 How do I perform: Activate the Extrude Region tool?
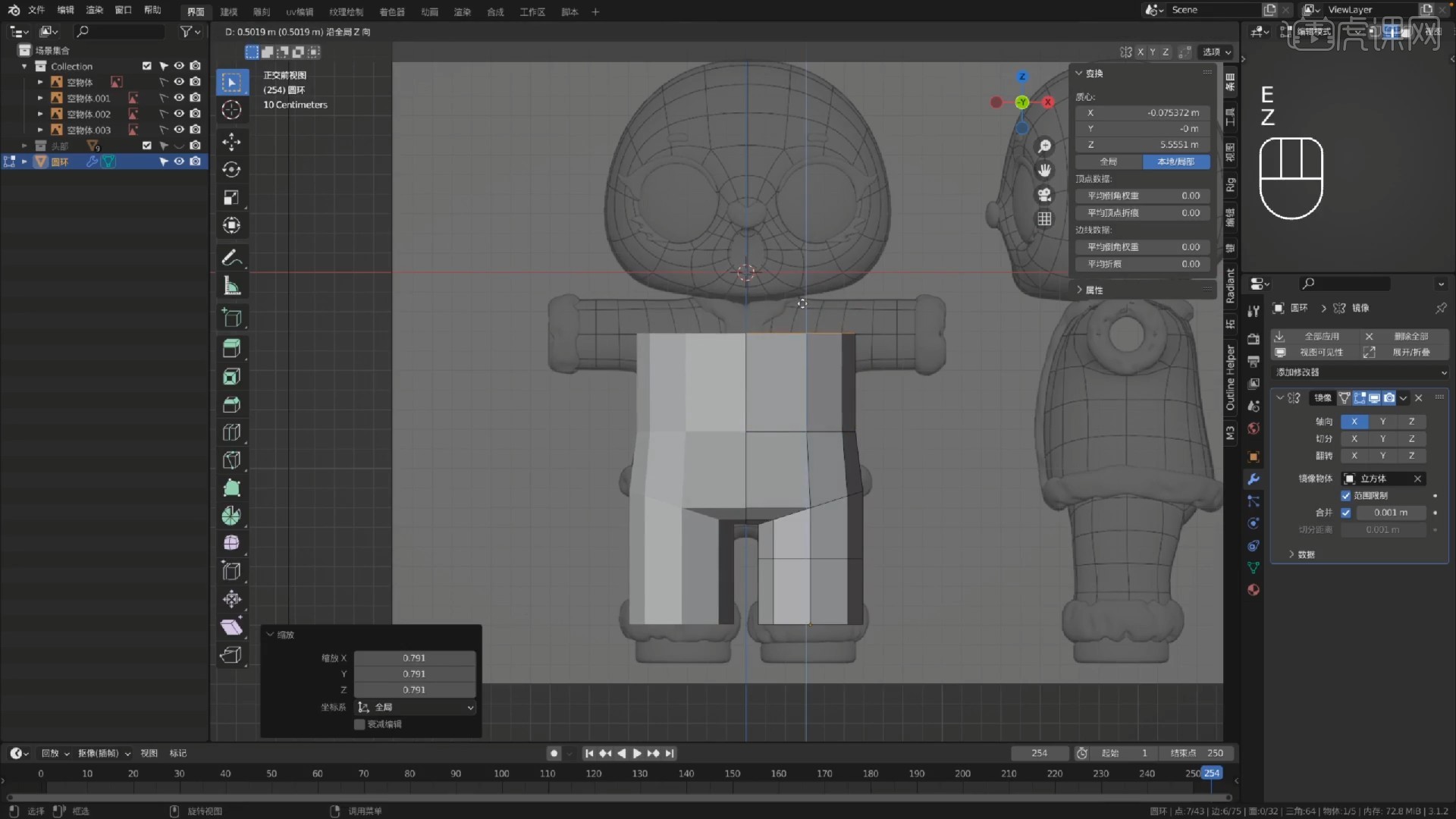tap(232, 348)
